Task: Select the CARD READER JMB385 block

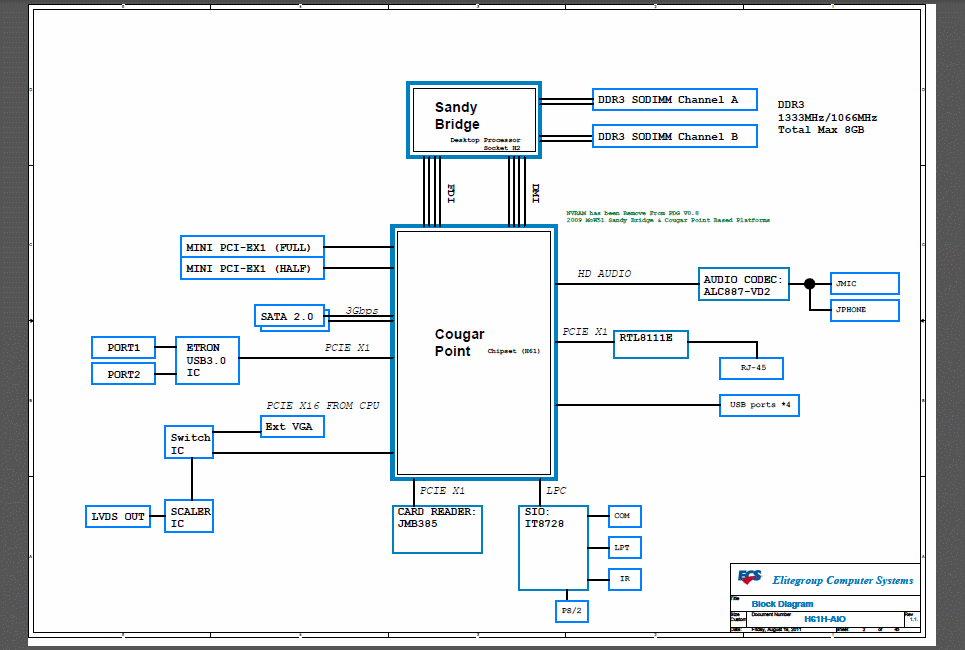Action: (437, 529)
